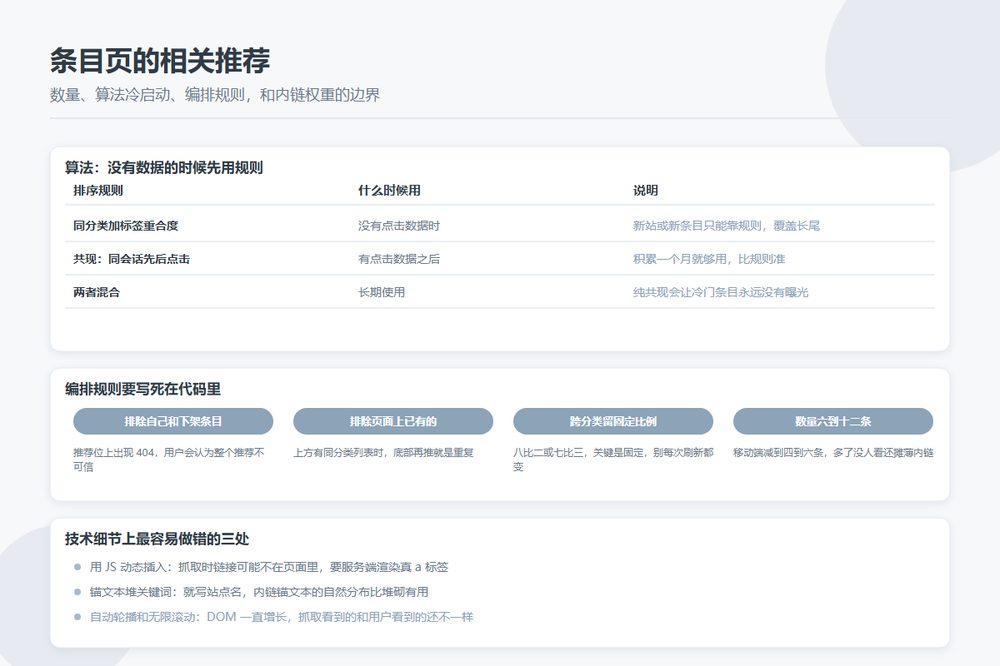Select the cell 两者混合
The width and height of the screenshot is (1000, 666).
[x=96, y=292]
